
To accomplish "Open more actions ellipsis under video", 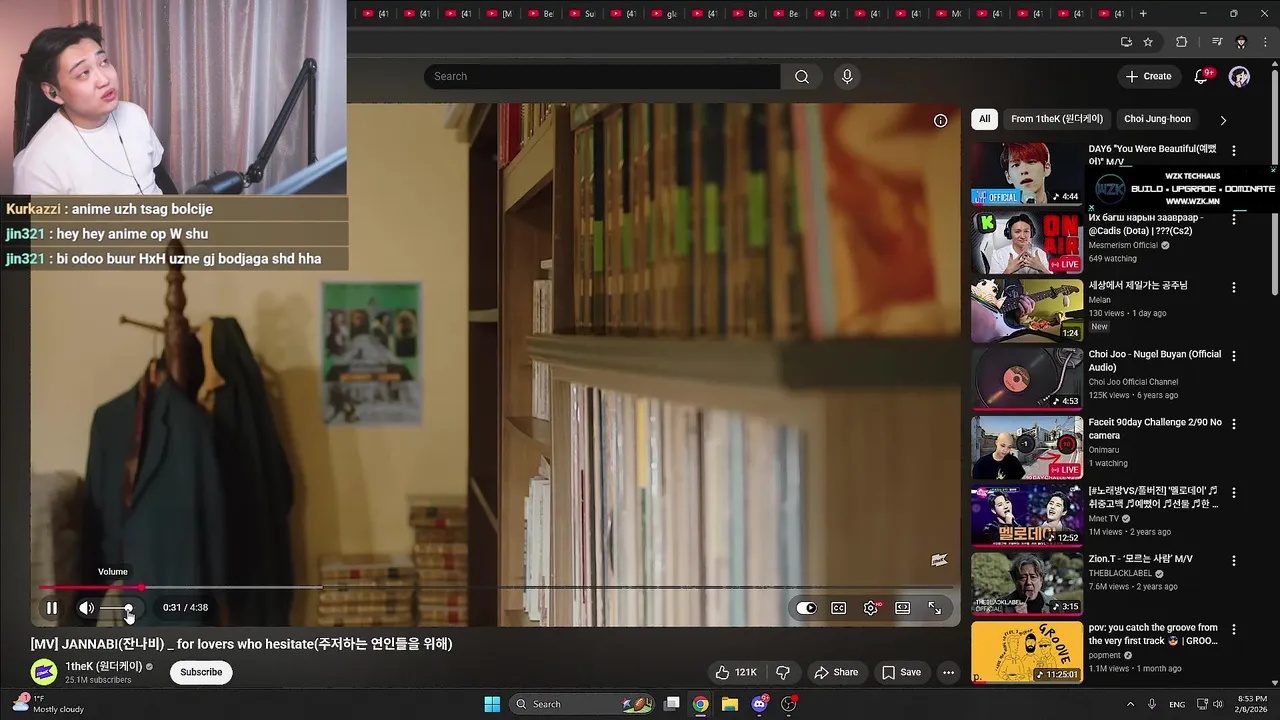I will coord(948,672).
